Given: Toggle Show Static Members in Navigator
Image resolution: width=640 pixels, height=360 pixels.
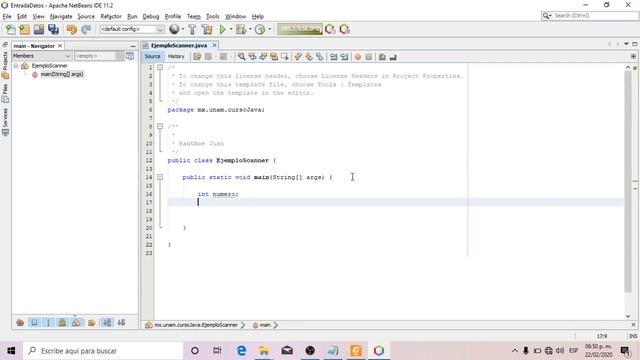Looking at the screenshot, I should pyautogui.click(x=49, y=322).
